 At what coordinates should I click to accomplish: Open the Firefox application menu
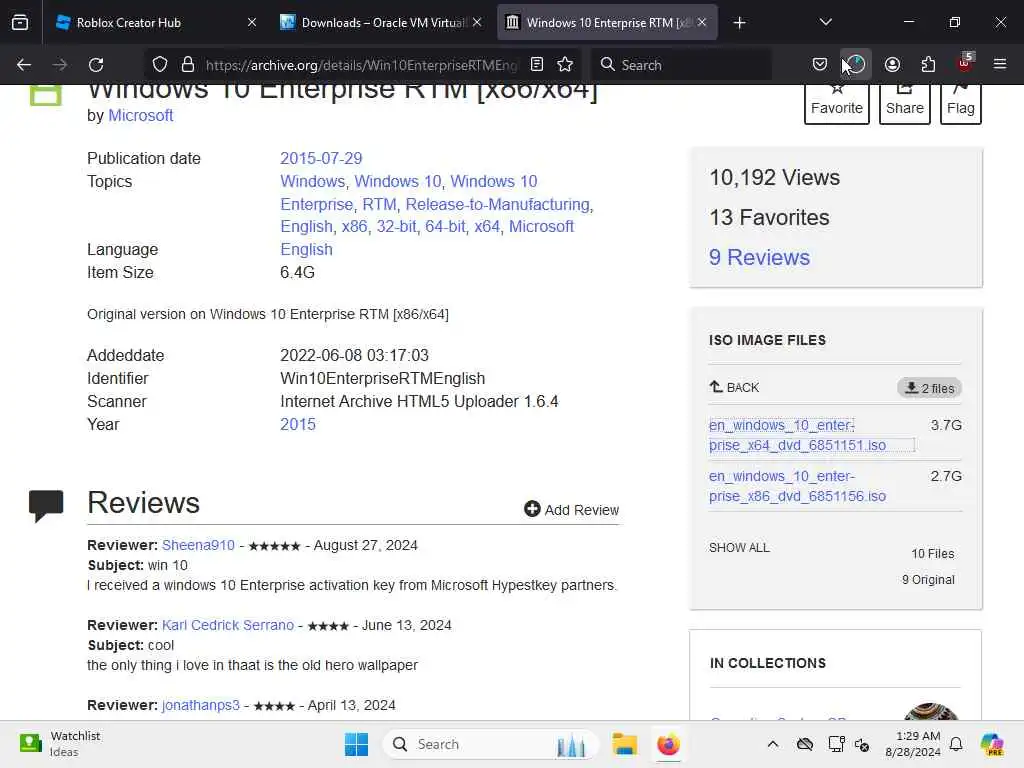pos(1000,65)
